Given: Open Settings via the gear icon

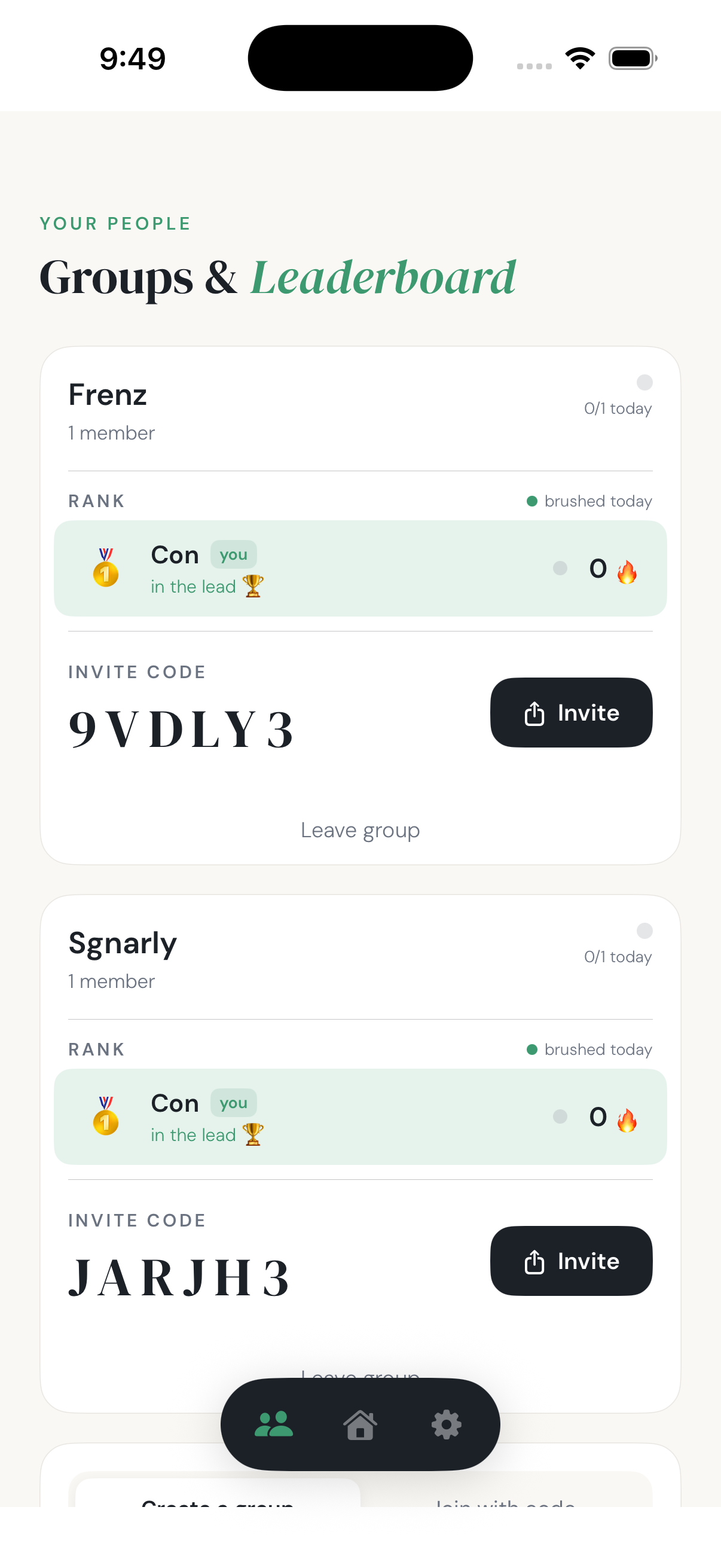Looking at the screenshot, I should pos(447,1424).
